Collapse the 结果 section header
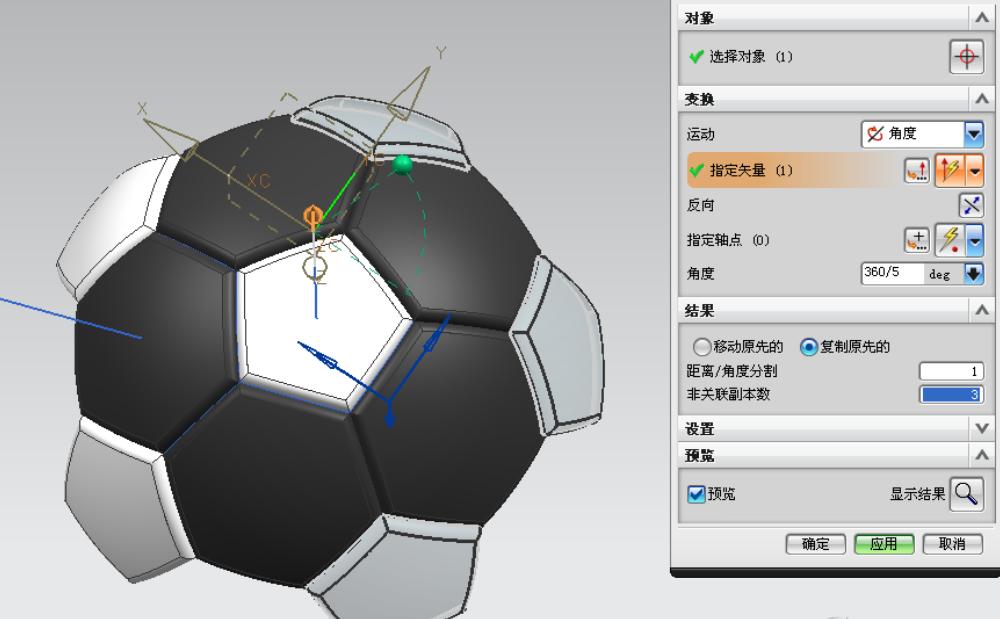 click(x=984, y=310)
